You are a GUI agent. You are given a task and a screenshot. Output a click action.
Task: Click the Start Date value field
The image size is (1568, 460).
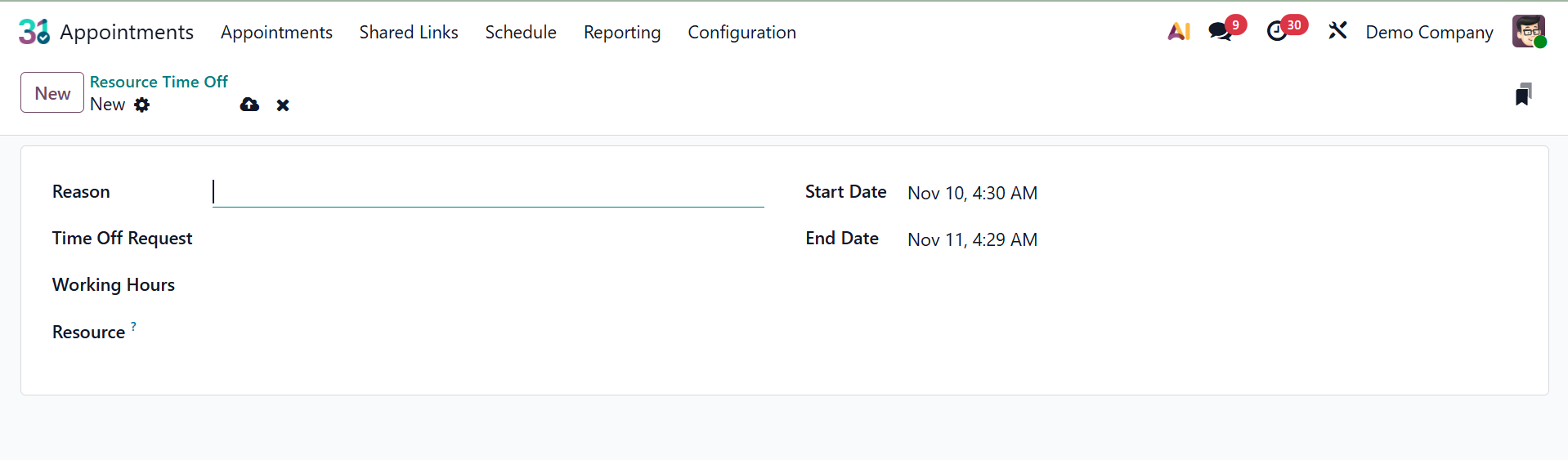972,194
